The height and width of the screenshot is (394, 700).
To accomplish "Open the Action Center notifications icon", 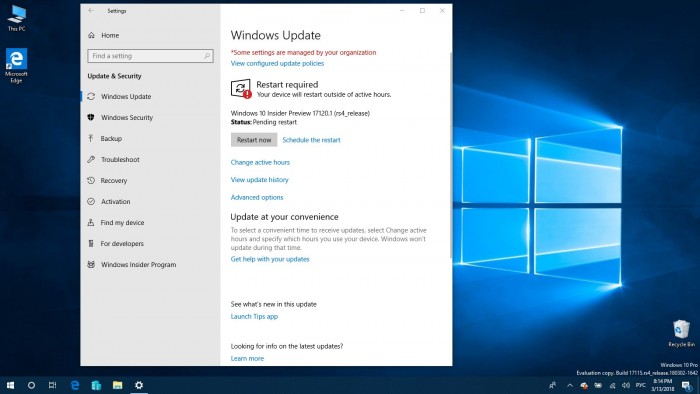I will pos(686,385).
